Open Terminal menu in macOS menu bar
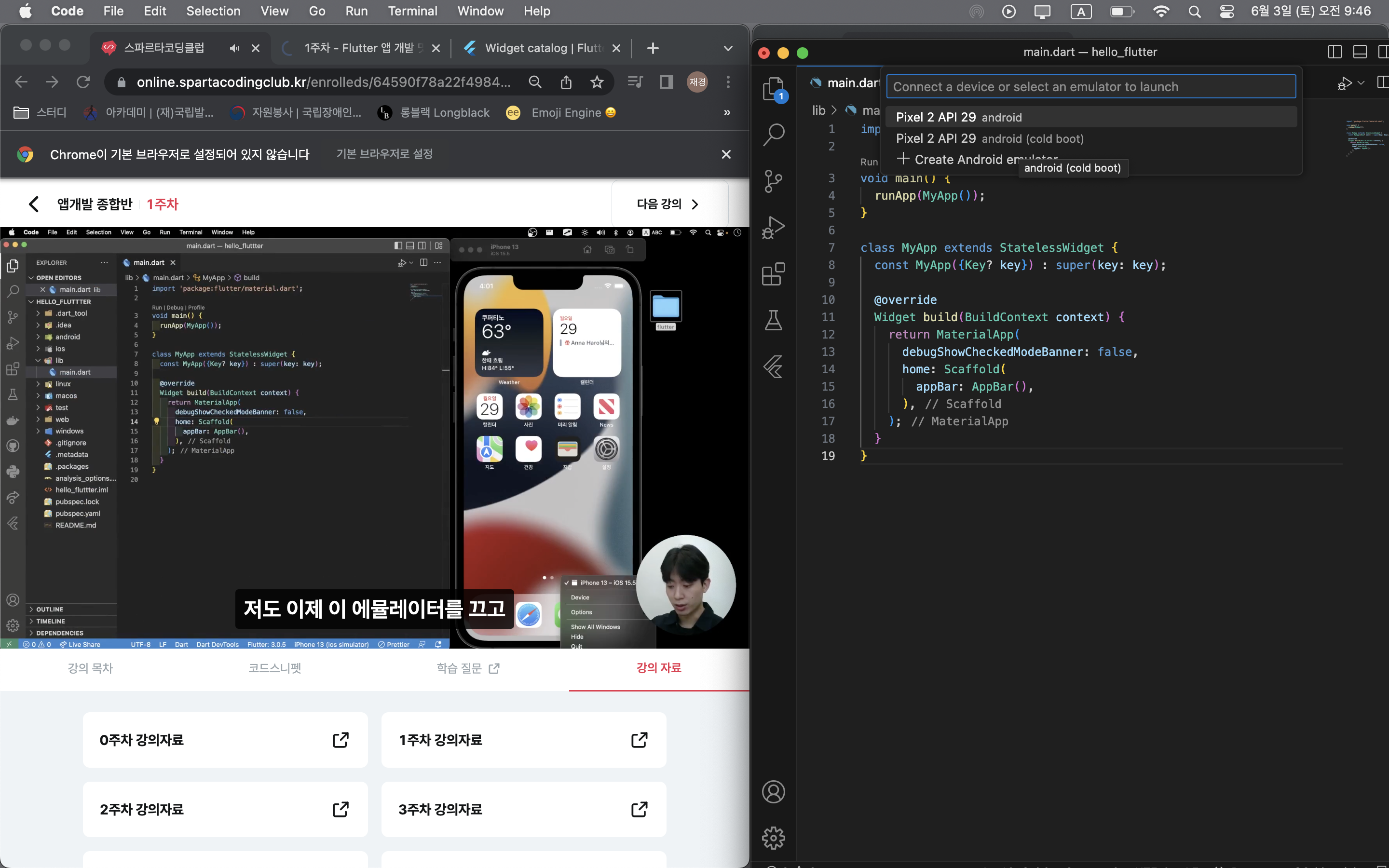This screenshot has width=1389, height=868. click(x=412, y=11)
